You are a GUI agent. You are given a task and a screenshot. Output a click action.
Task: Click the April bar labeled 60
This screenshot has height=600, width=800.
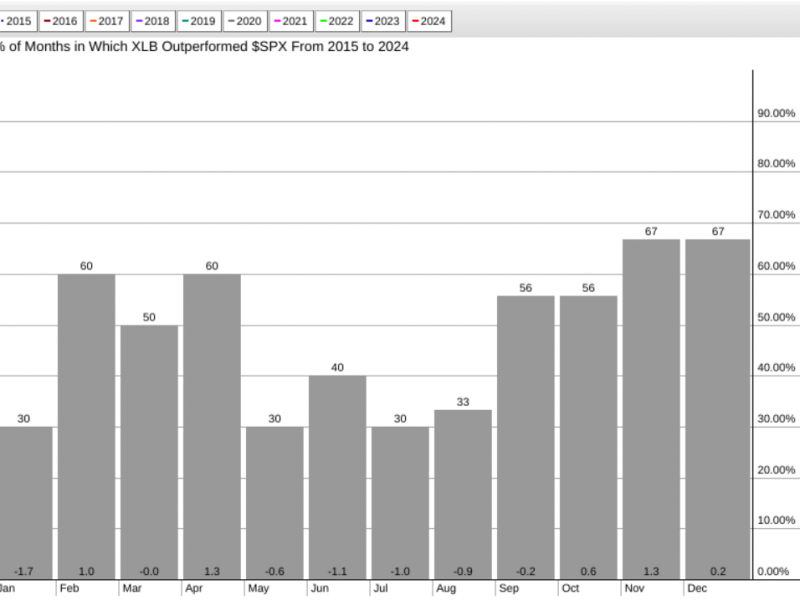[212, 427]
